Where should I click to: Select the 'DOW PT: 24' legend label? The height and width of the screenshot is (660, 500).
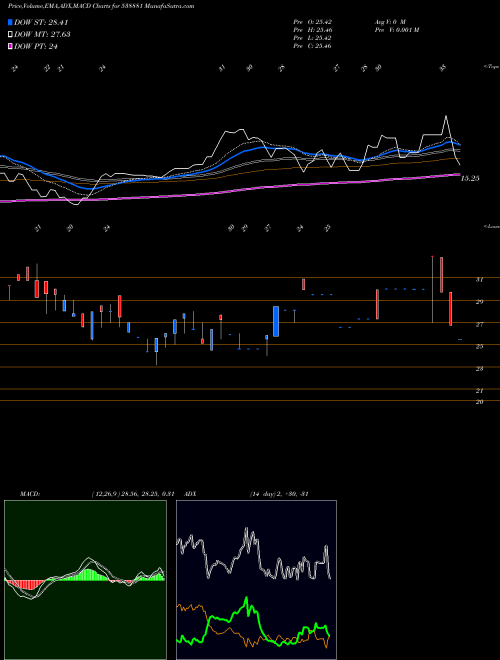36,46
